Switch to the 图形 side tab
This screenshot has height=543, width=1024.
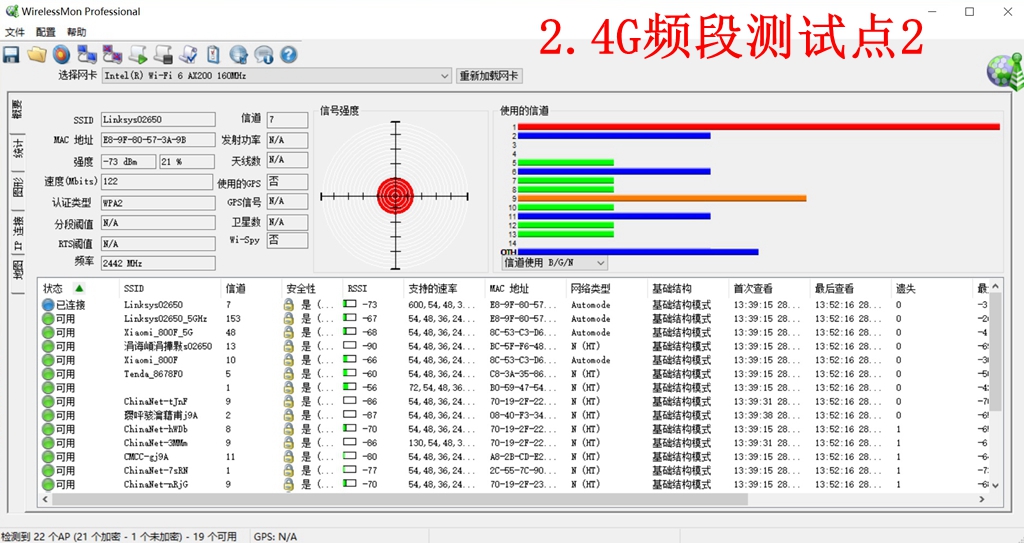tap(18, 188)
